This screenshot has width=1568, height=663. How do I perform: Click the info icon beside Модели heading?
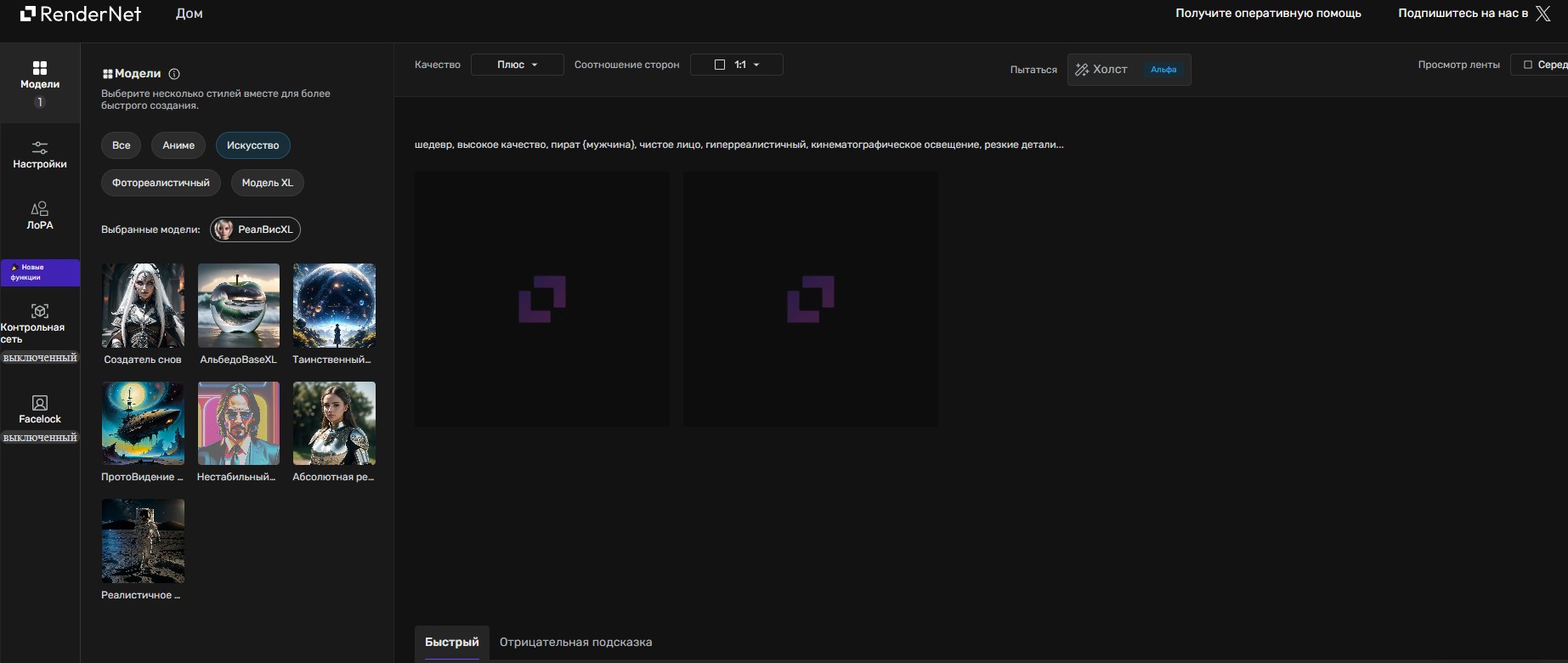pos(174,74)
